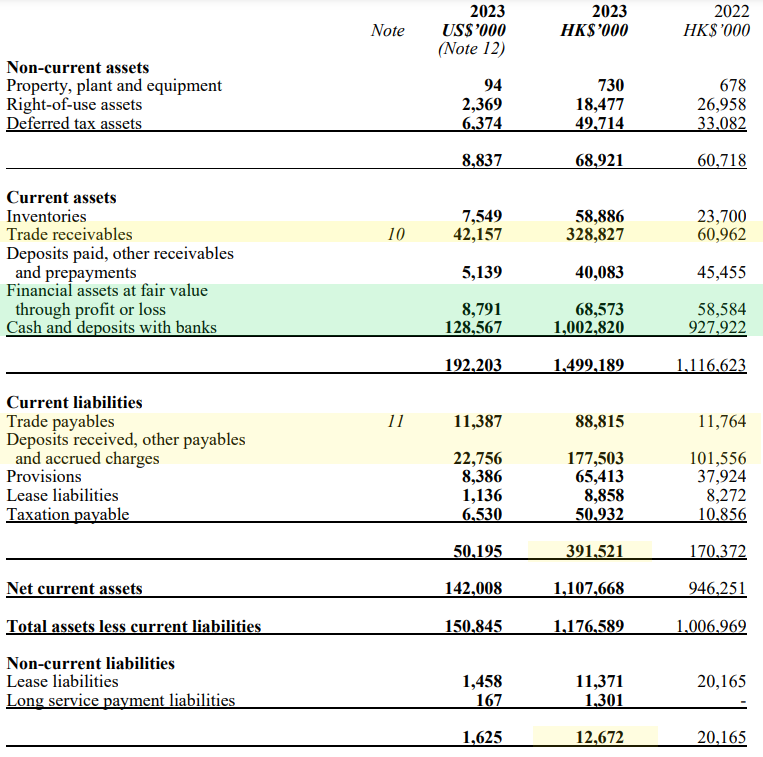This screenshot has width=763, height=757.
Task: Select the value 150,845
Action: pos(473,626)
